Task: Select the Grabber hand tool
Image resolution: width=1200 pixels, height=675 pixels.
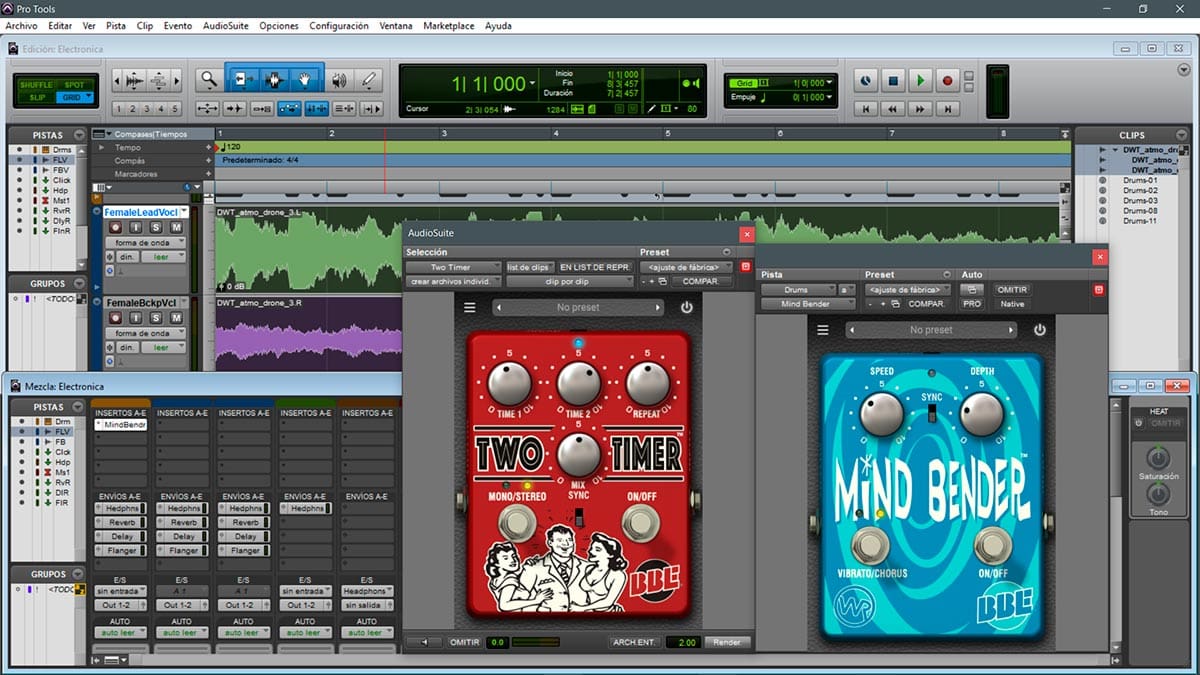Action: [x=306, y=80]
